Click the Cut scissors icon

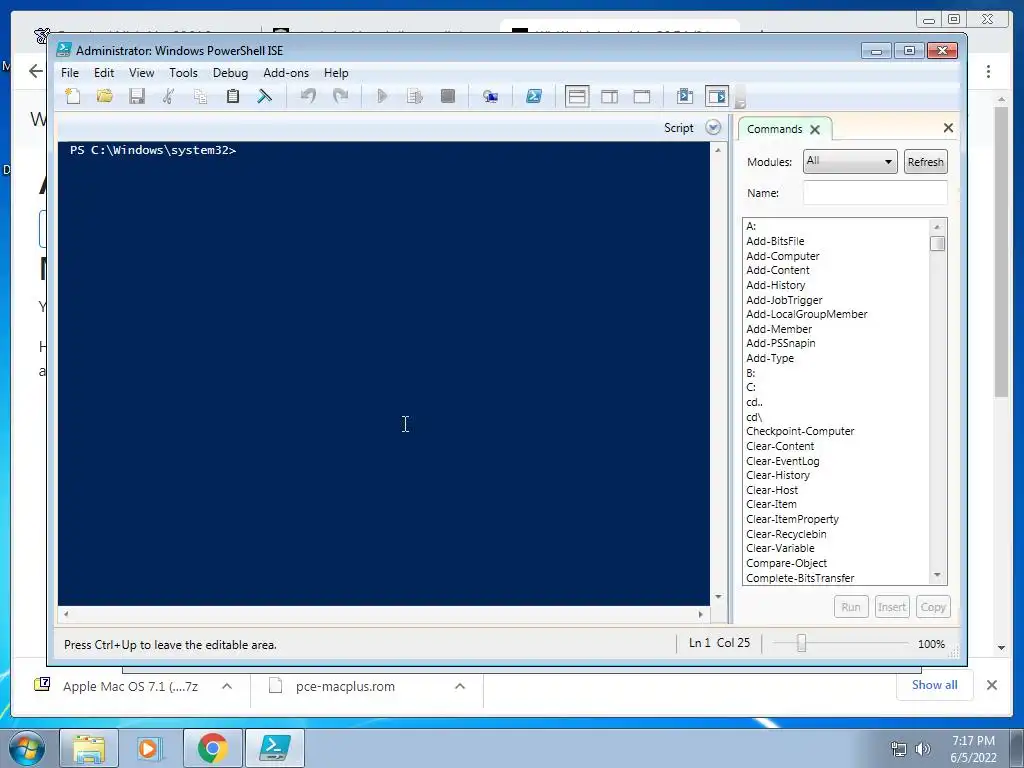[168, 97]
